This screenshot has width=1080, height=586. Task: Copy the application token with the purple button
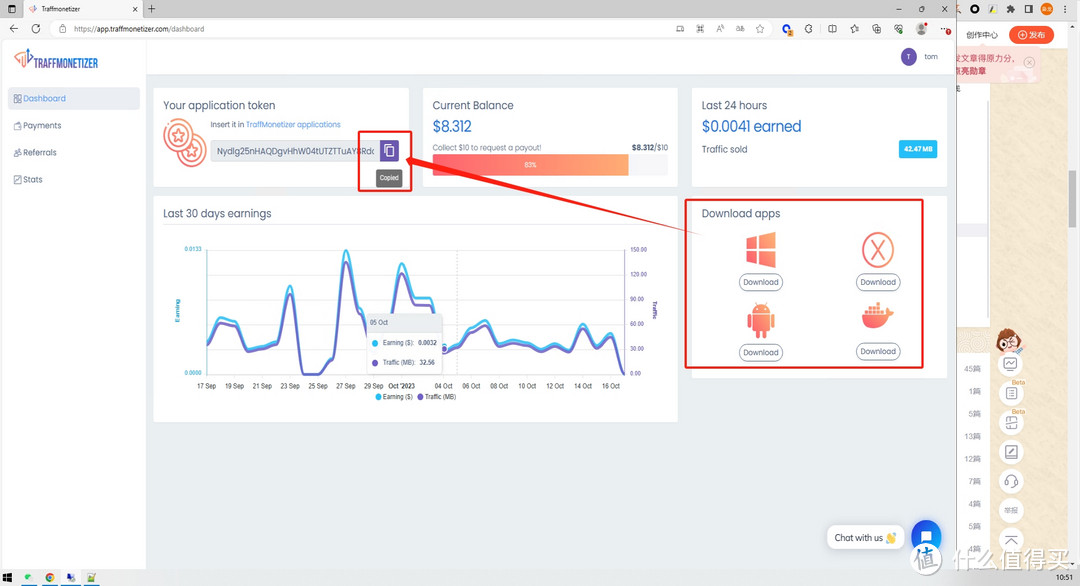tap(389, 151)
